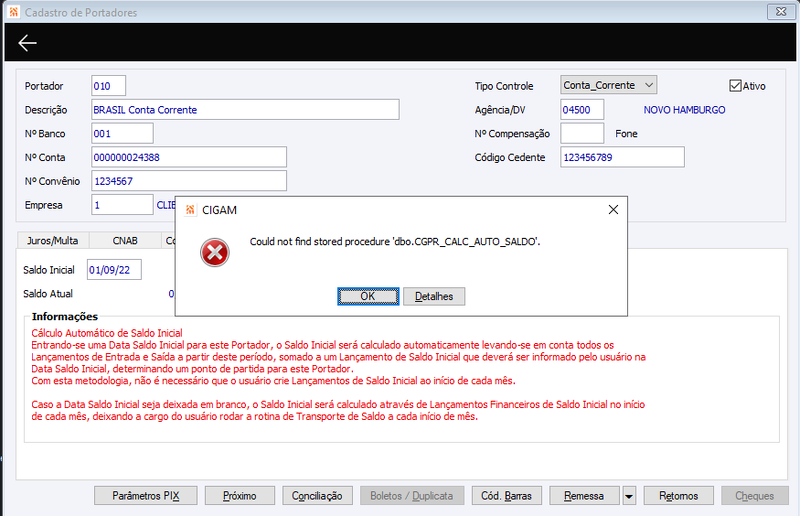800x516 pixels.
Task: Click the Nº Conta field
Action: click(x=189, y=157)
